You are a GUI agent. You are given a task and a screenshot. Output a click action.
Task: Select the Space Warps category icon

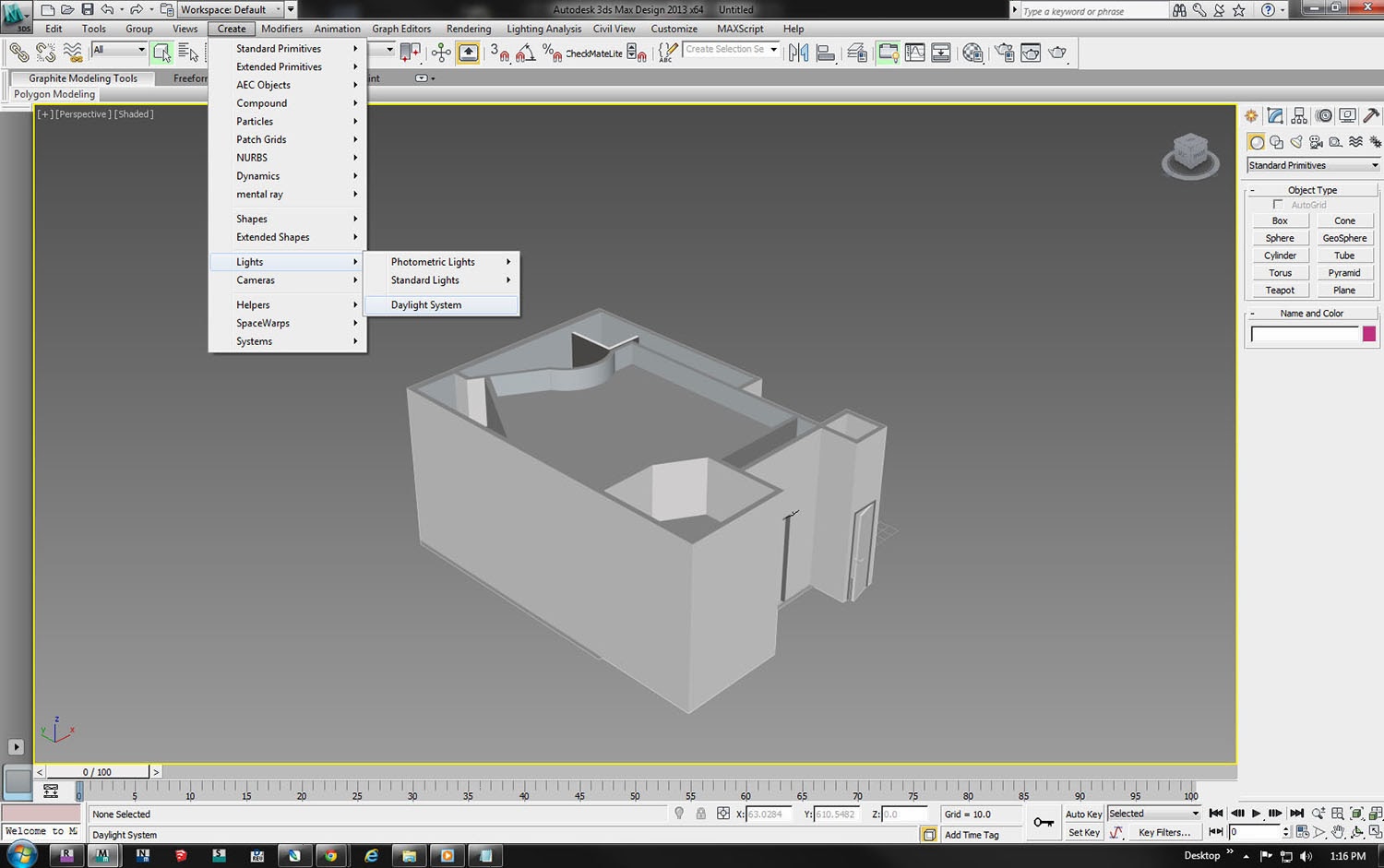1355,142
